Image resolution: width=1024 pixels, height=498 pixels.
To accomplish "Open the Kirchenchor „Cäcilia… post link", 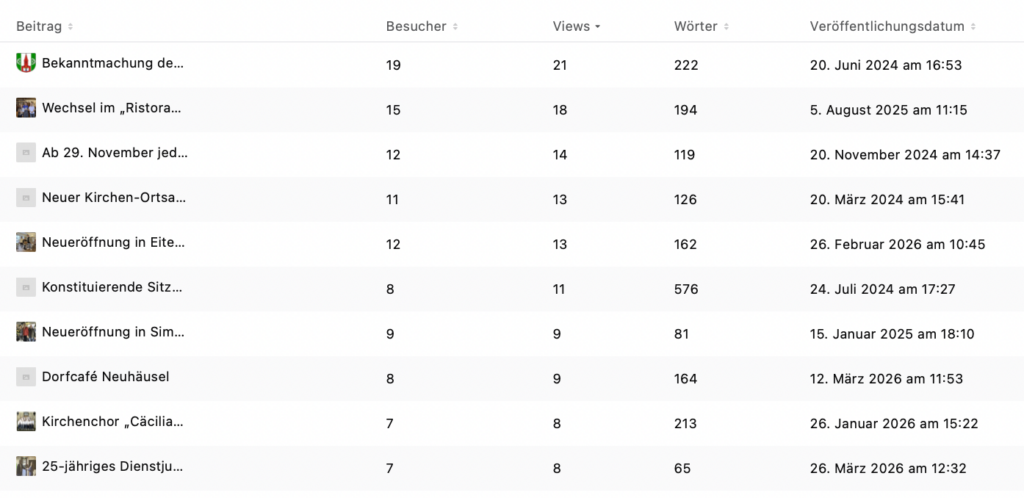I will pos(113,422).
